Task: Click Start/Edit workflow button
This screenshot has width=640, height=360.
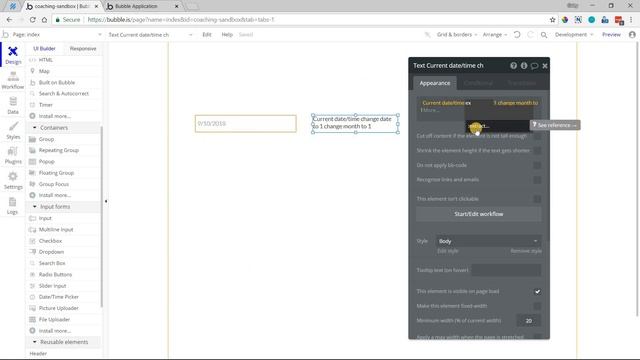Action: (x=479, y=214)
